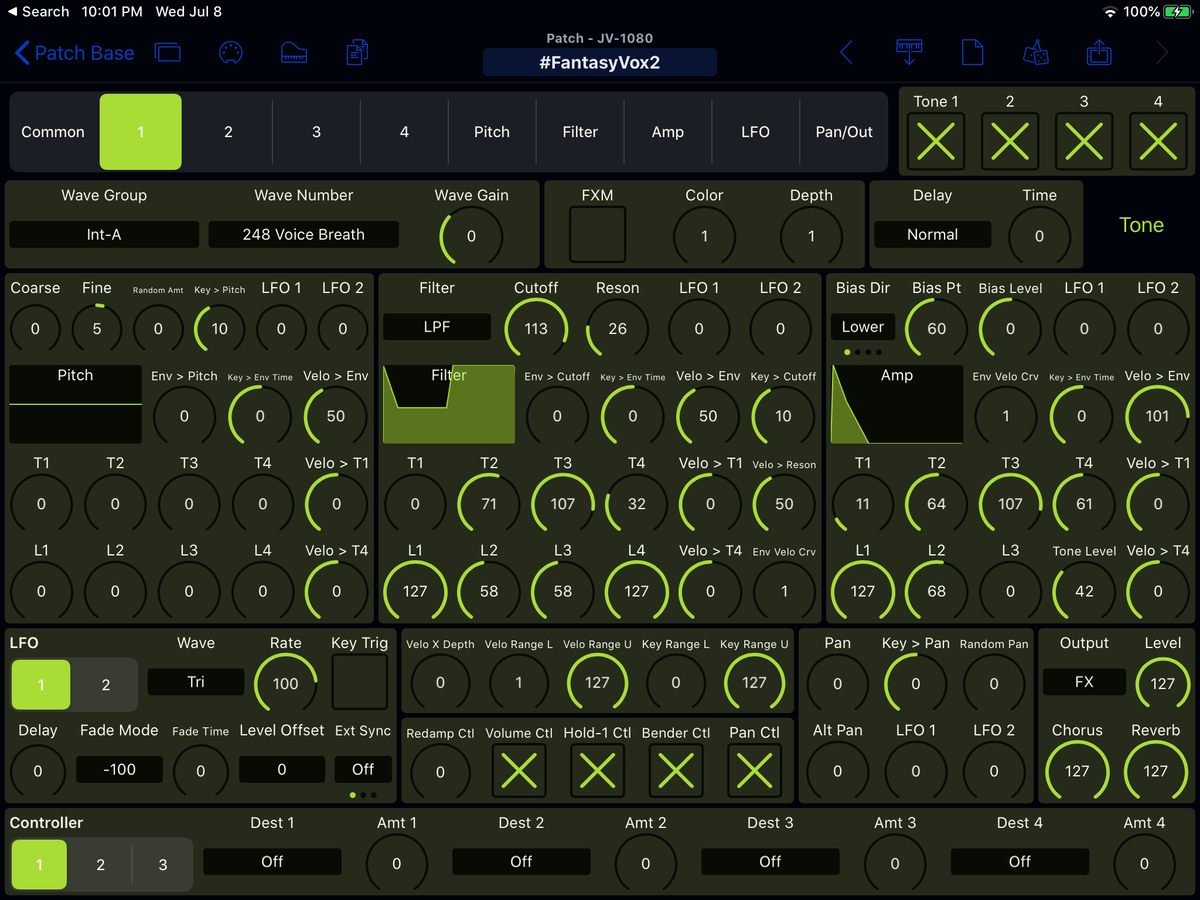The image size is (1200, 900).
Task: Switch to the Common tab
Action: point(53,132)
